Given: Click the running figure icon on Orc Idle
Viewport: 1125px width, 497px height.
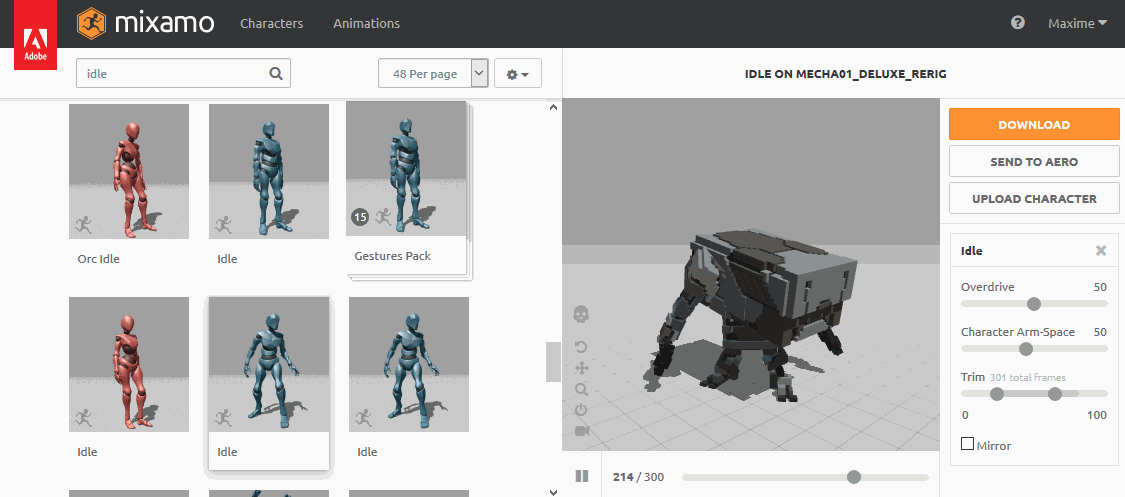Looking at the screenshot, I should tap(83, 224).
